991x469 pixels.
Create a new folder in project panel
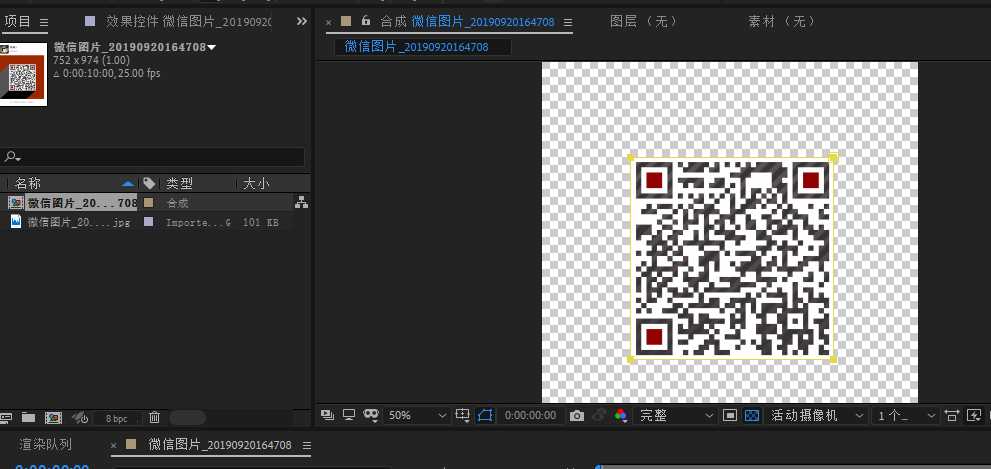[29, 418]
